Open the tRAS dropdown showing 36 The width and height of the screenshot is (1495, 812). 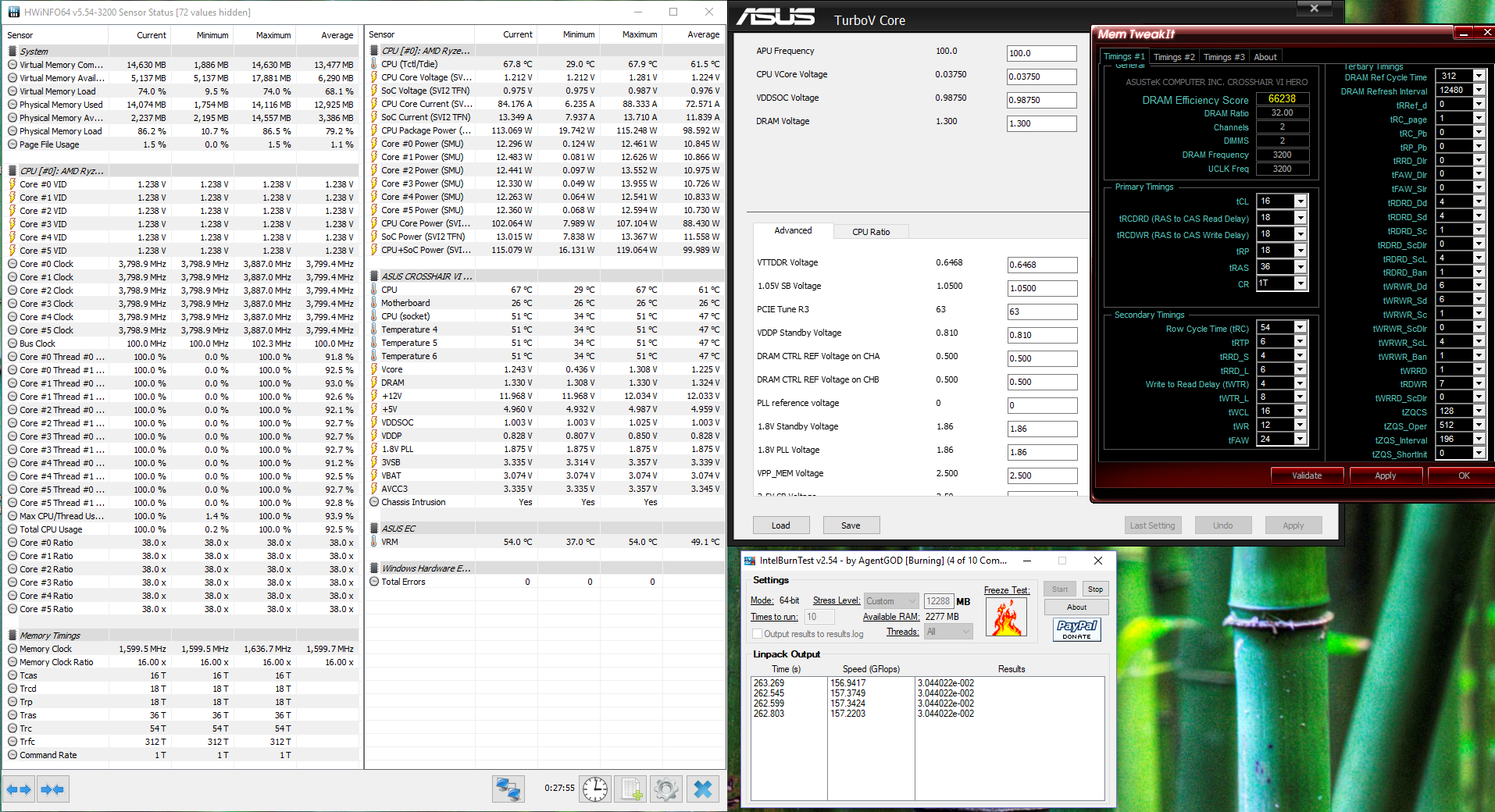[x=1300, y=267]
